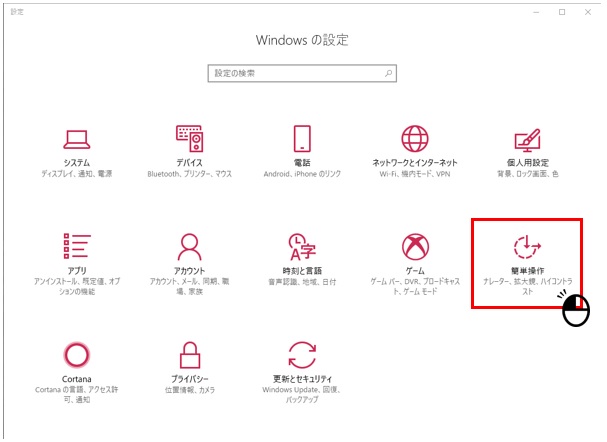Click the 更新とセキュリティ label
The image size is (607, 442).
302,379
